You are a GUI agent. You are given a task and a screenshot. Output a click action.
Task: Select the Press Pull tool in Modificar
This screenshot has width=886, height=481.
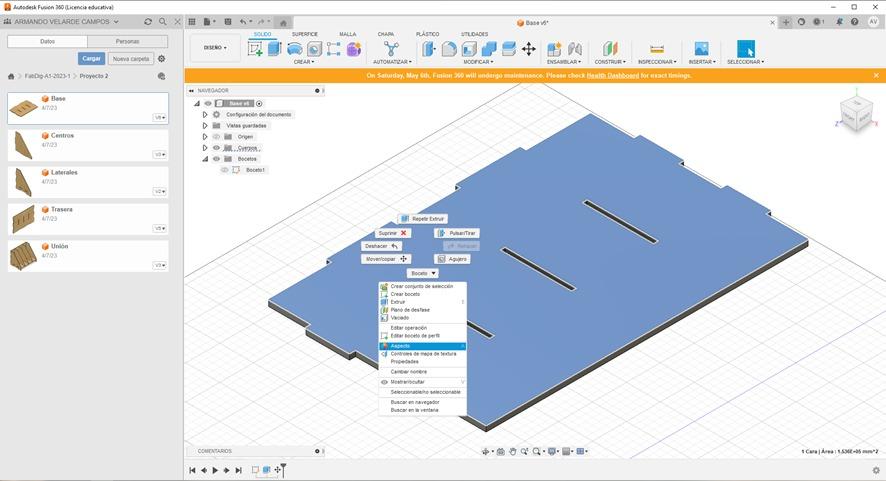(429, 49)
